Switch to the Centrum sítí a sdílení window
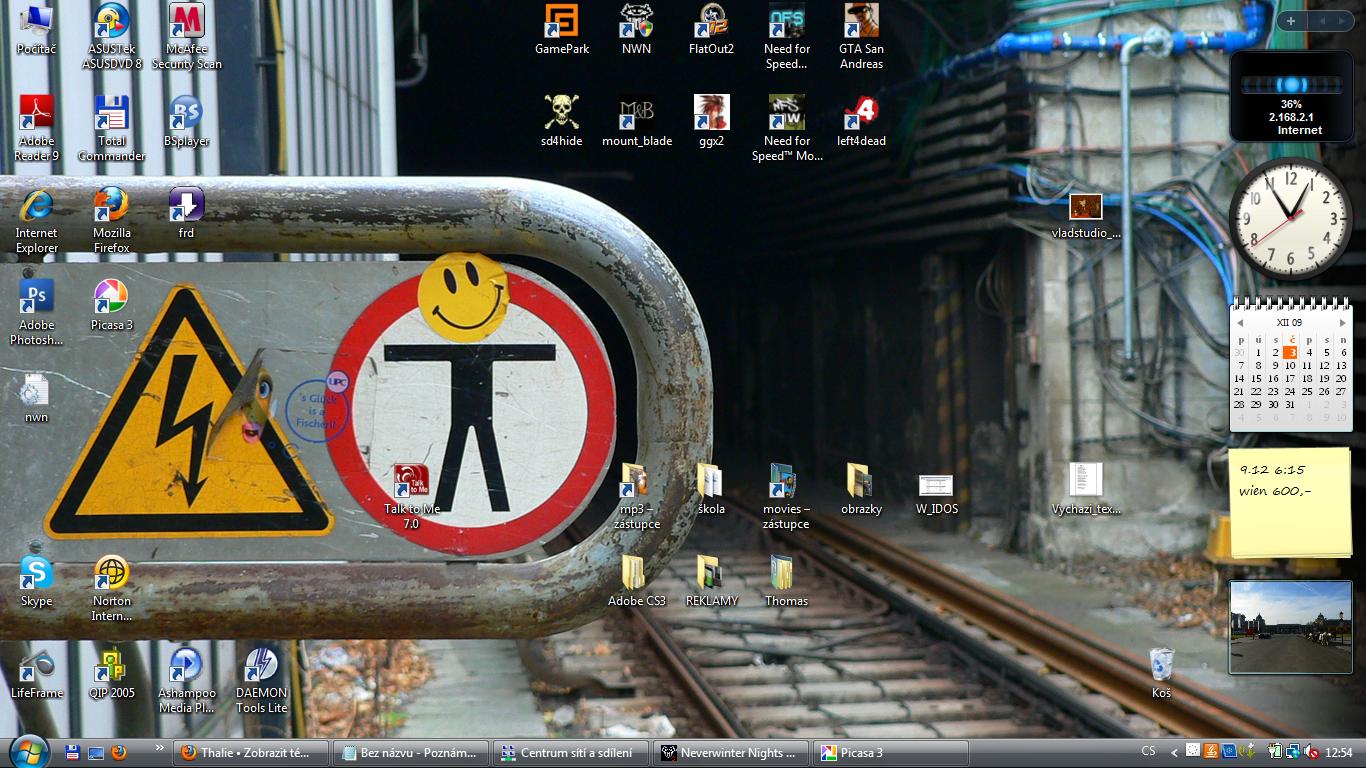1366x768 pixels. pos(572,753)
